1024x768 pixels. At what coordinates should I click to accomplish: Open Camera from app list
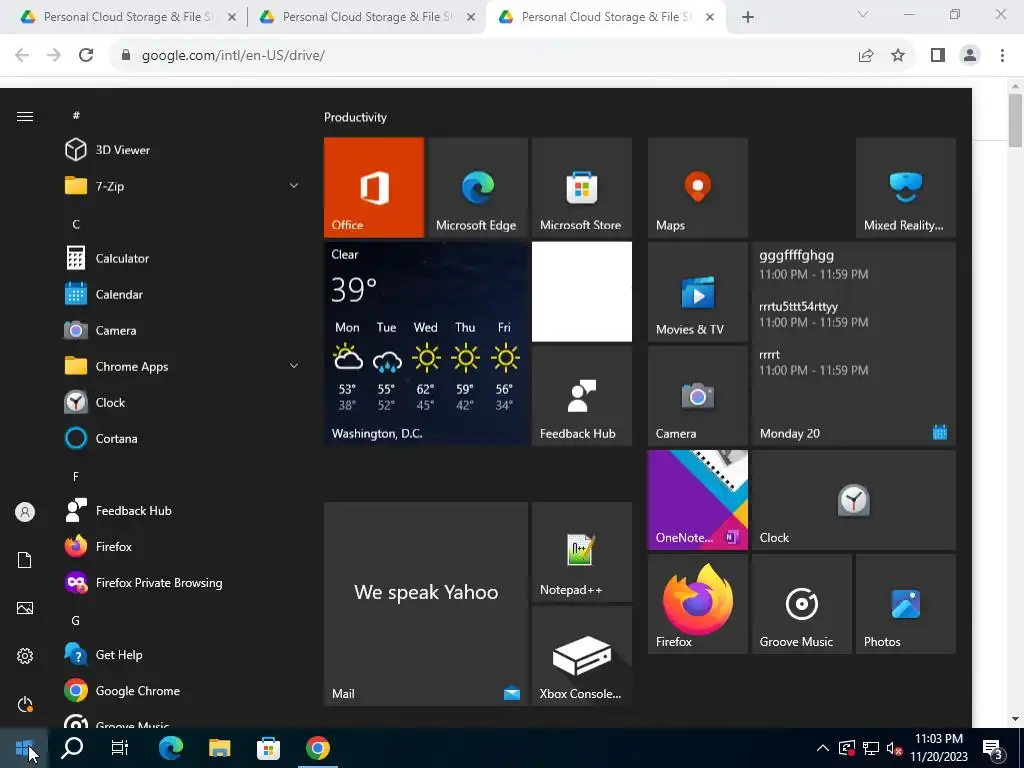pos(183,330)
